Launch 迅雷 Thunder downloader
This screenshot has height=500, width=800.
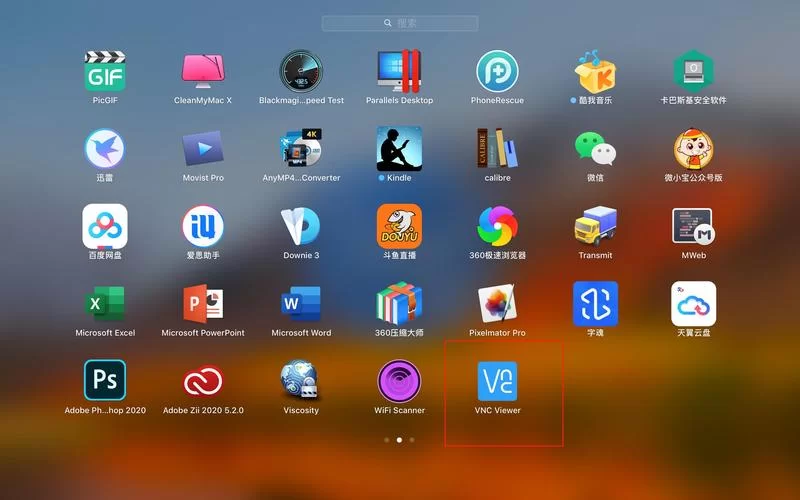tap(105, 149)
